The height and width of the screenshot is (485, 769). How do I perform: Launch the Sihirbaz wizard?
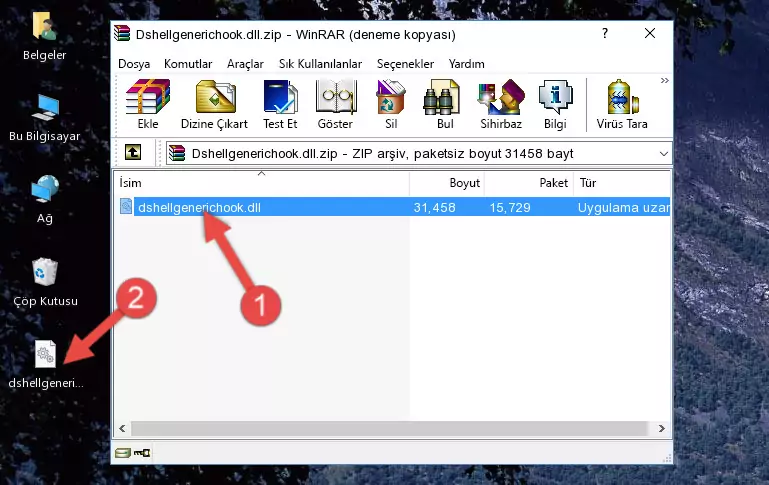click(501, 104)
